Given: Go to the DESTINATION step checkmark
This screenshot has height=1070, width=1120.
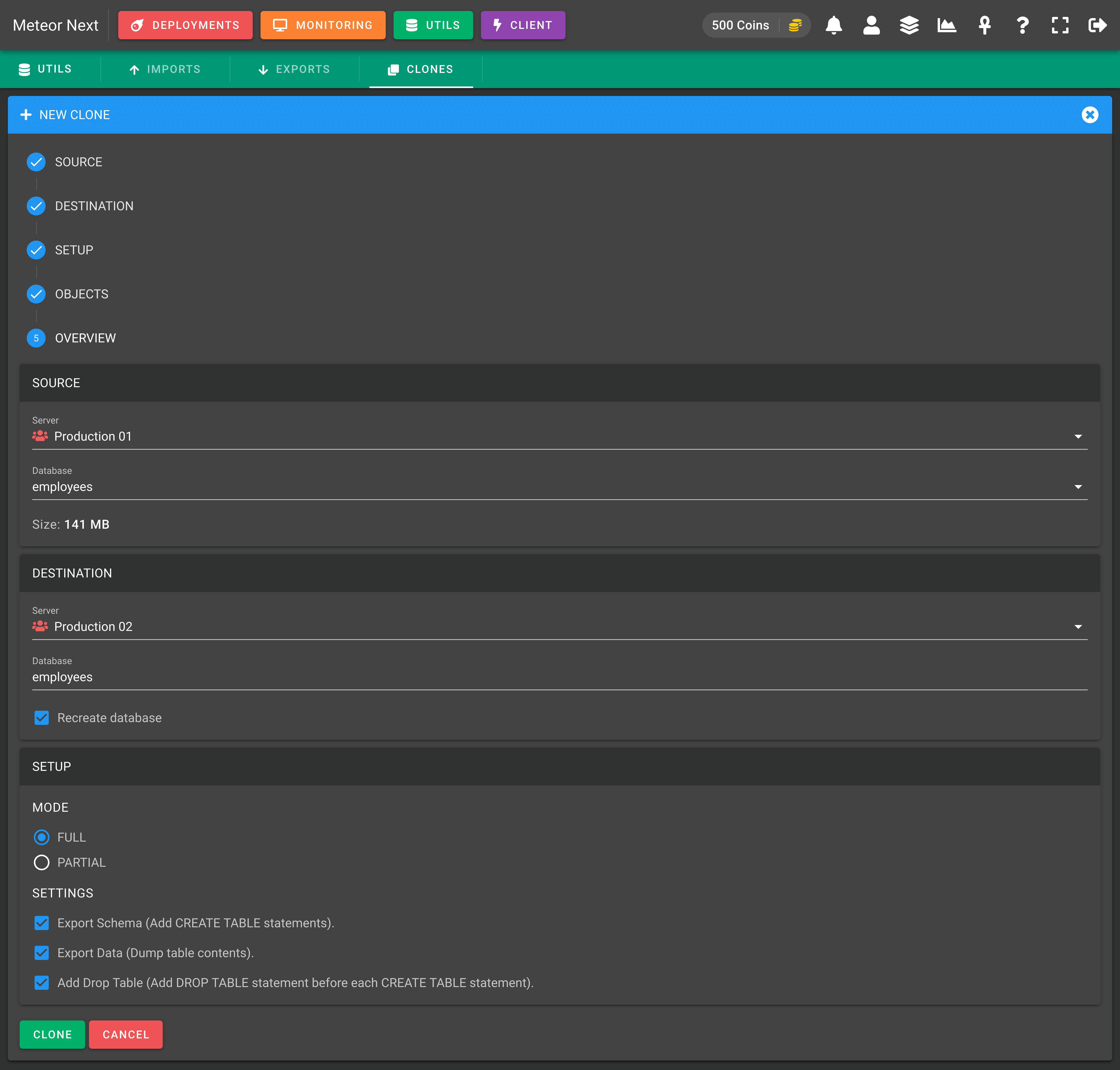Looking at the screenshot, I should tap(36, 206).
